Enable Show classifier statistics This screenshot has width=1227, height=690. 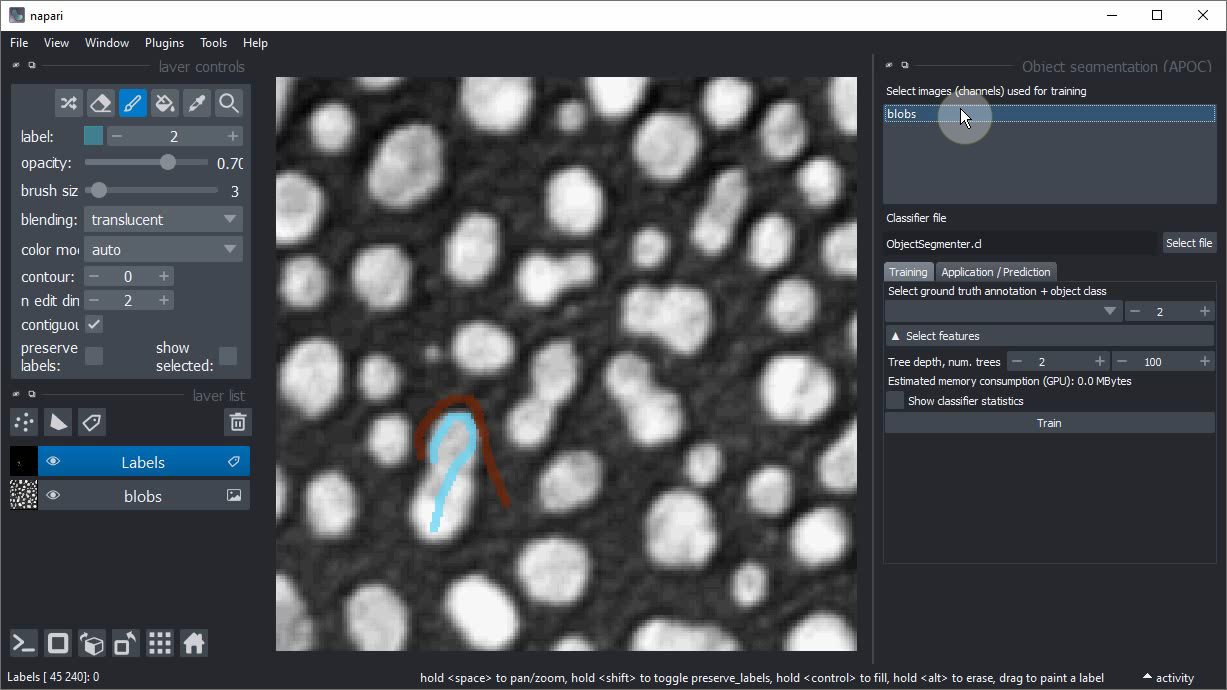pyautogui.click(x=895, y=401)
